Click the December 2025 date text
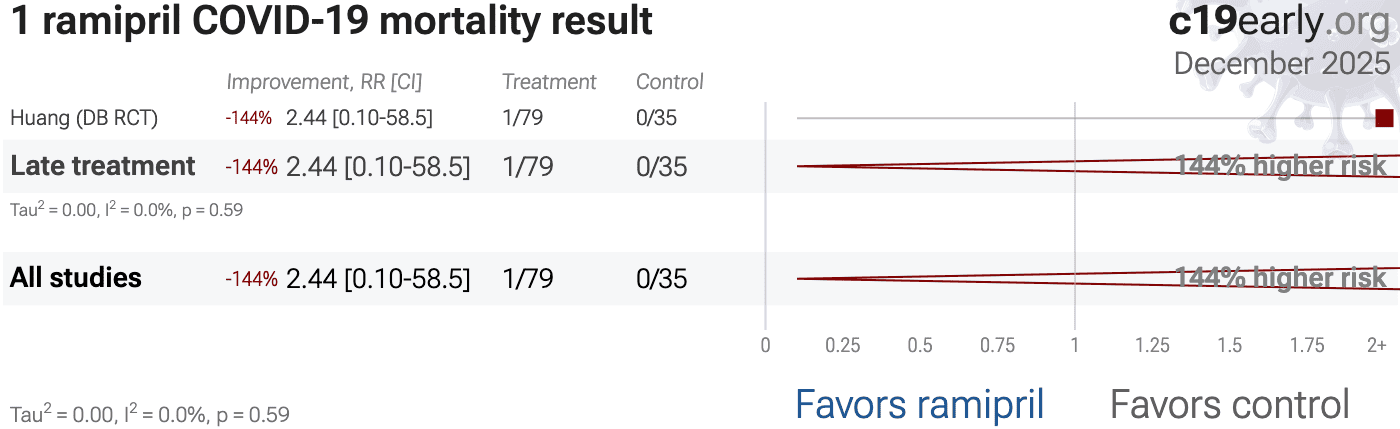Screen dimensions: 1400x429 pos(1282,63)
